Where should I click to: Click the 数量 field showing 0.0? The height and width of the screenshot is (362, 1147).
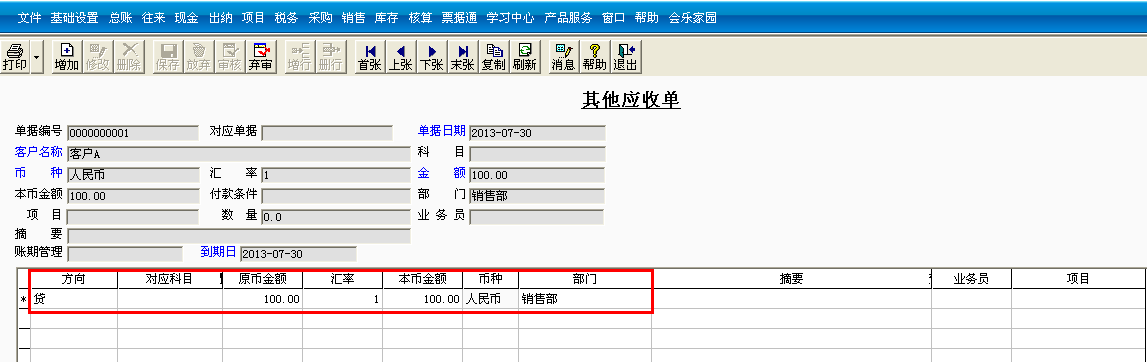pyautogui.click(x=336, y=217)
